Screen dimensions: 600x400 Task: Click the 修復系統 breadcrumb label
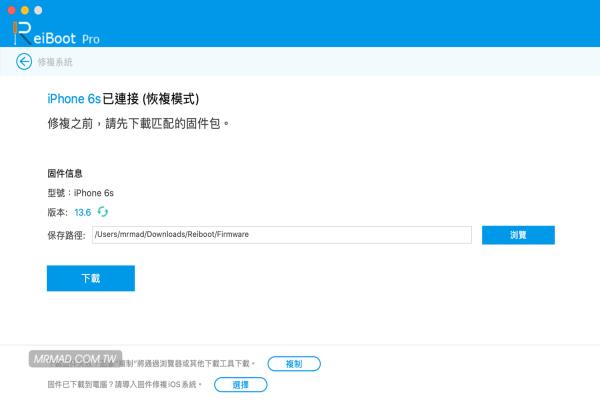(x=55, y=62)
